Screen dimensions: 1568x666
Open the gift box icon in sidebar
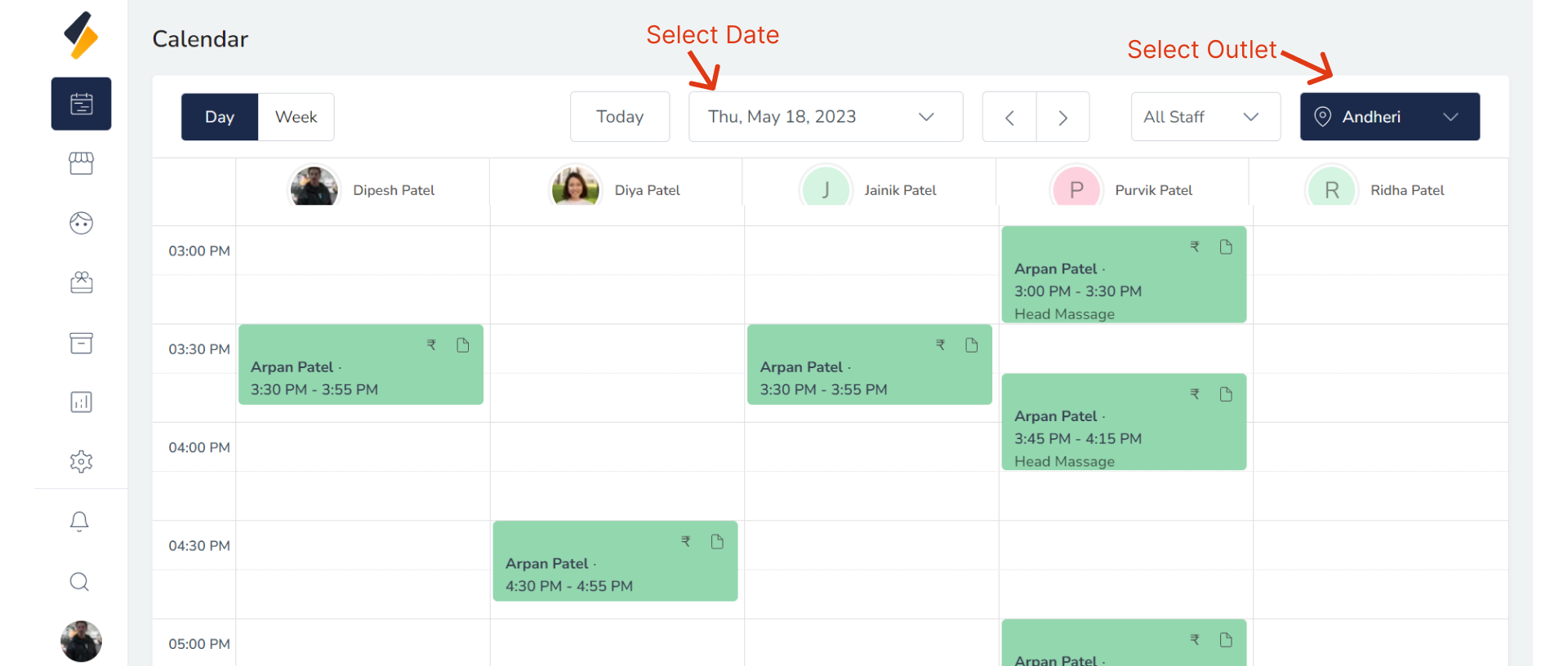[x=81, y=282]
